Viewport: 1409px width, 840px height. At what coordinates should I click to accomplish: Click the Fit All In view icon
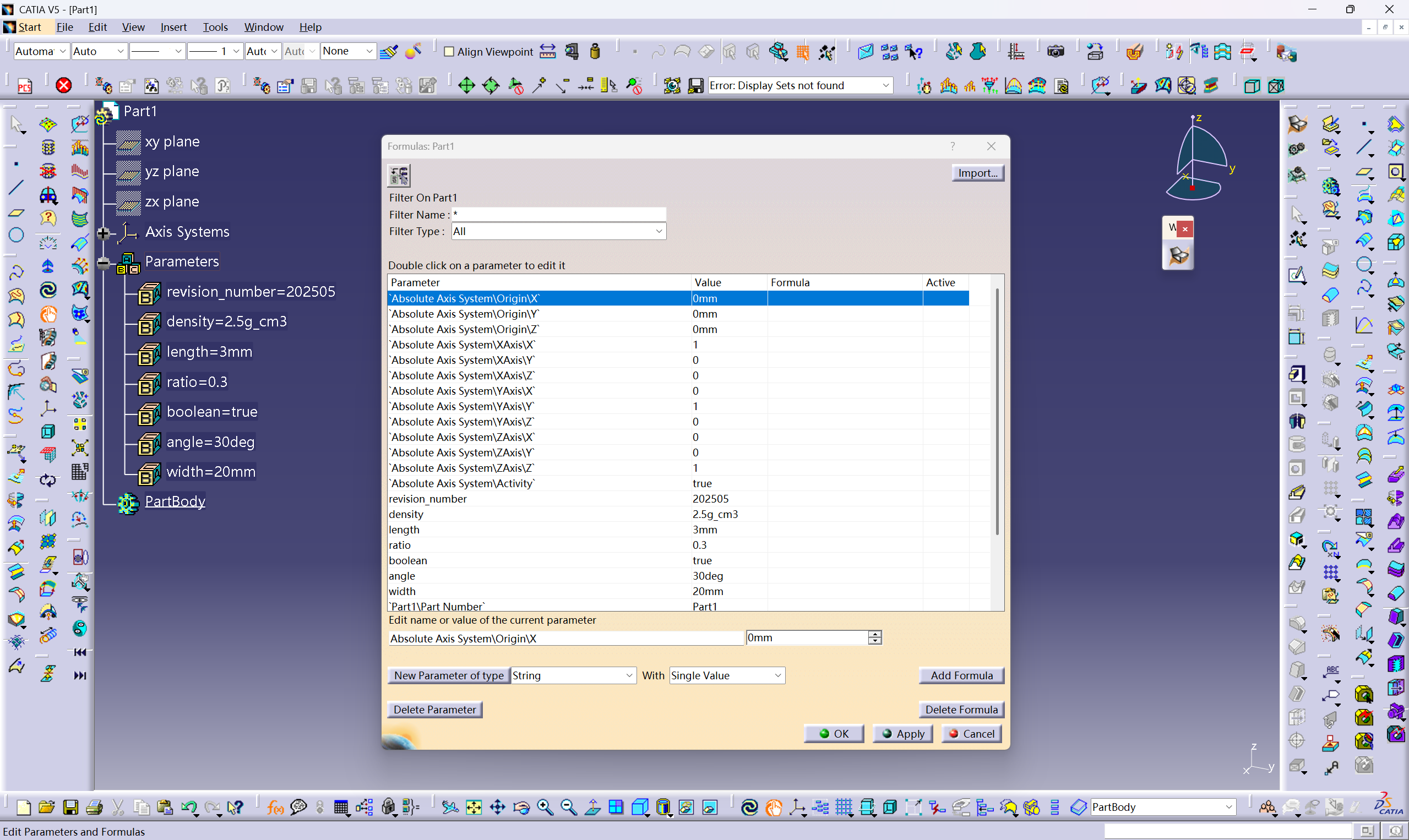474,807
